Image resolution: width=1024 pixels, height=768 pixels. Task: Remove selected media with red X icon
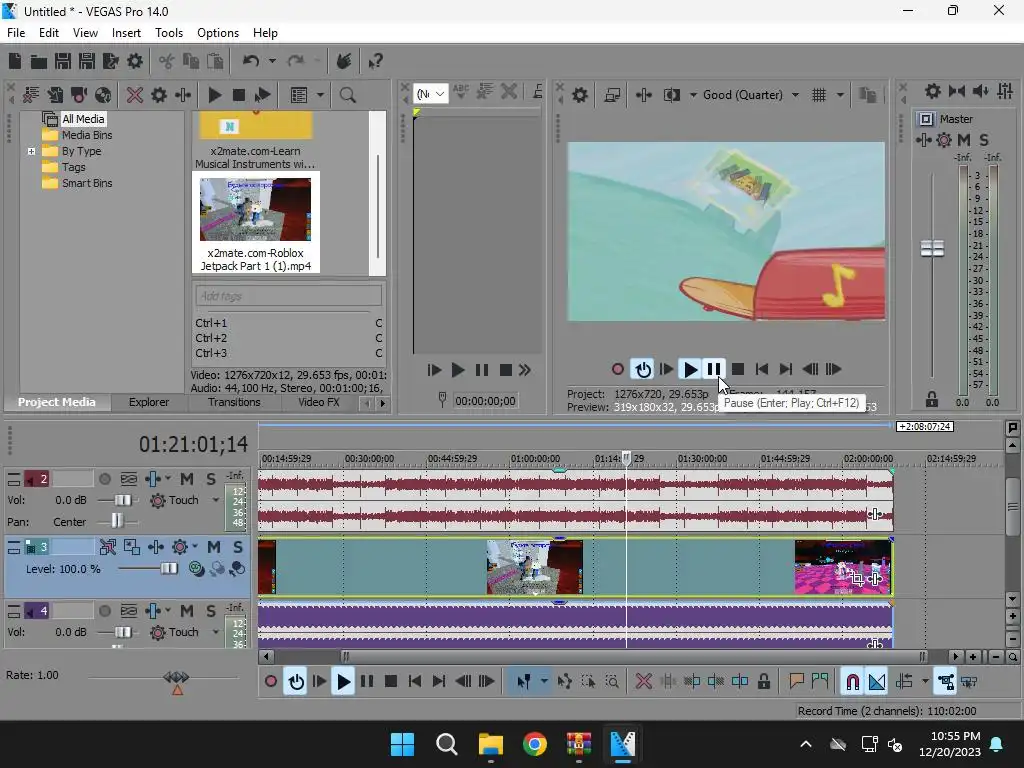click(x=135, y=95)
